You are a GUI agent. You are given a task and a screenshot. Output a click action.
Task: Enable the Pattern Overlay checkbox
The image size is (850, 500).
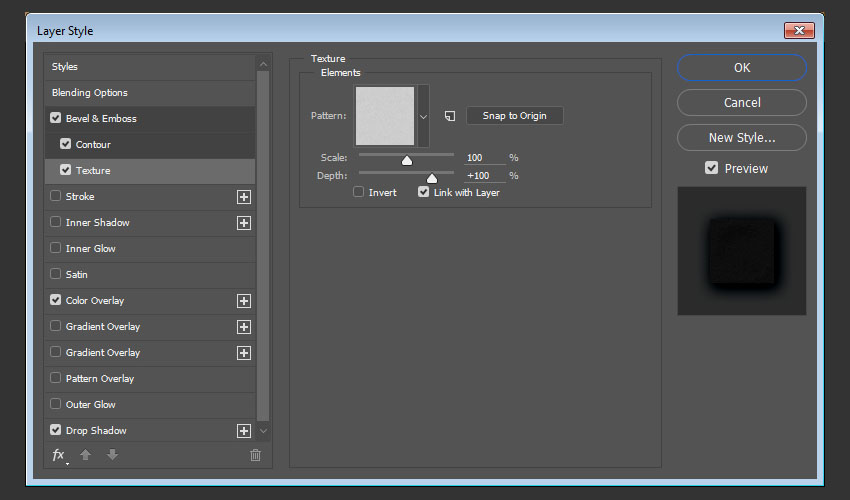click(x=55, y=378)
